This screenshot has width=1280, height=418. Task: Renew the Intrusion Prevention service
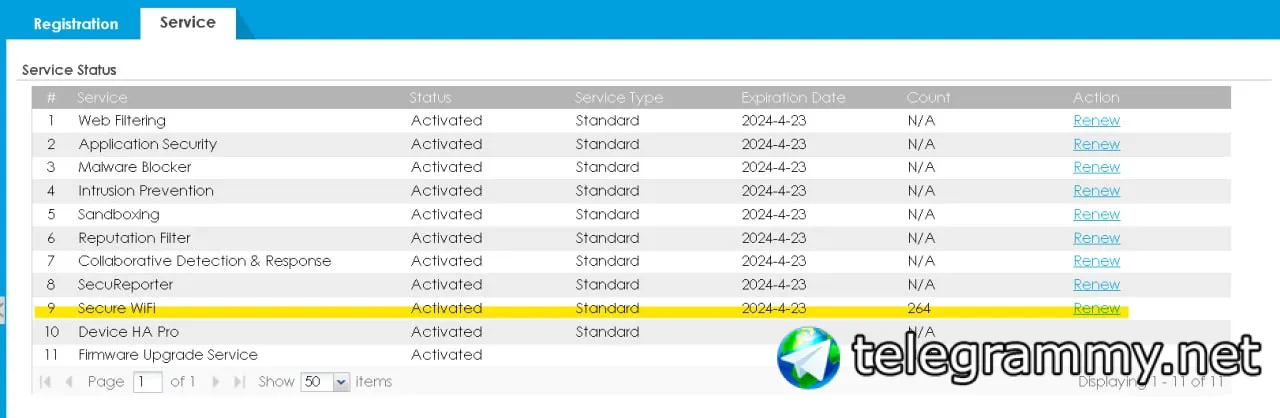(1096, 191)
